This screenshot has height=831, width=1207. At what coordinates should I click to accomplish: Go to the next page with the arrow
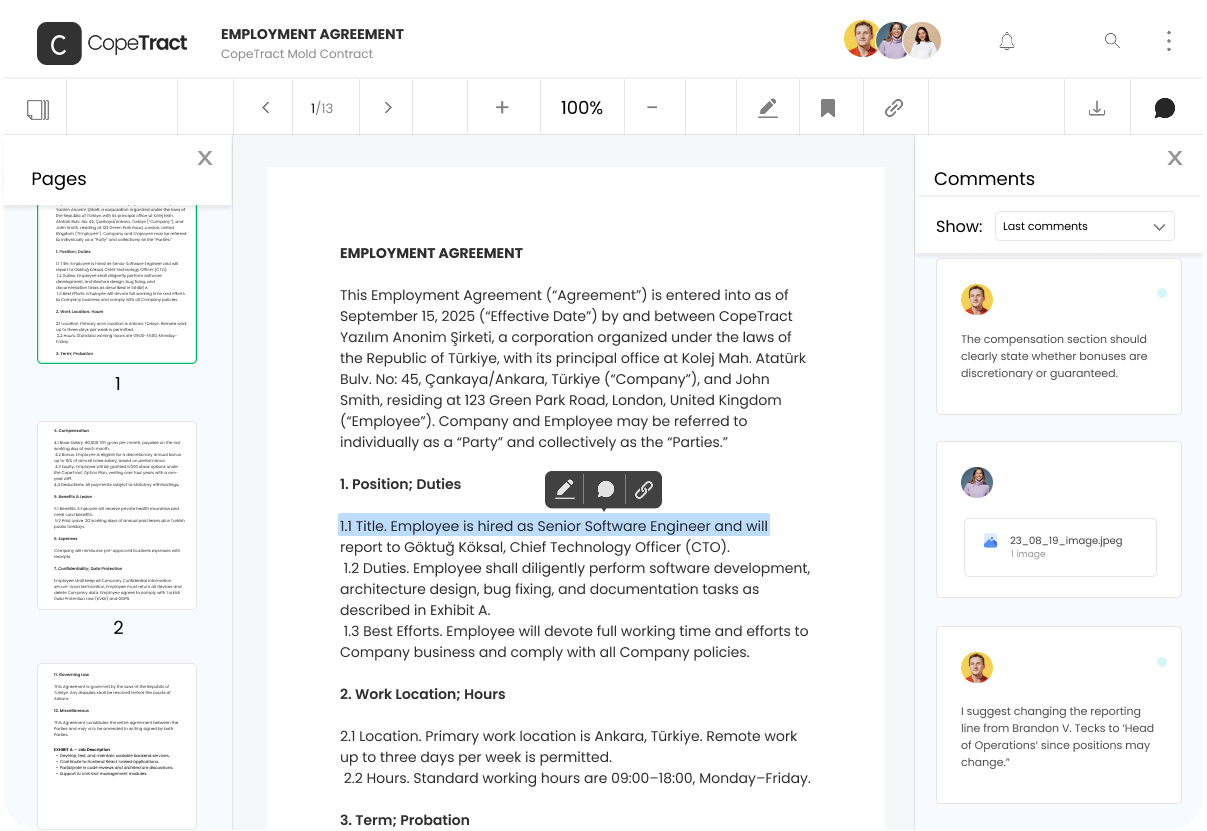pyautogui.click(x=386, y=107)
